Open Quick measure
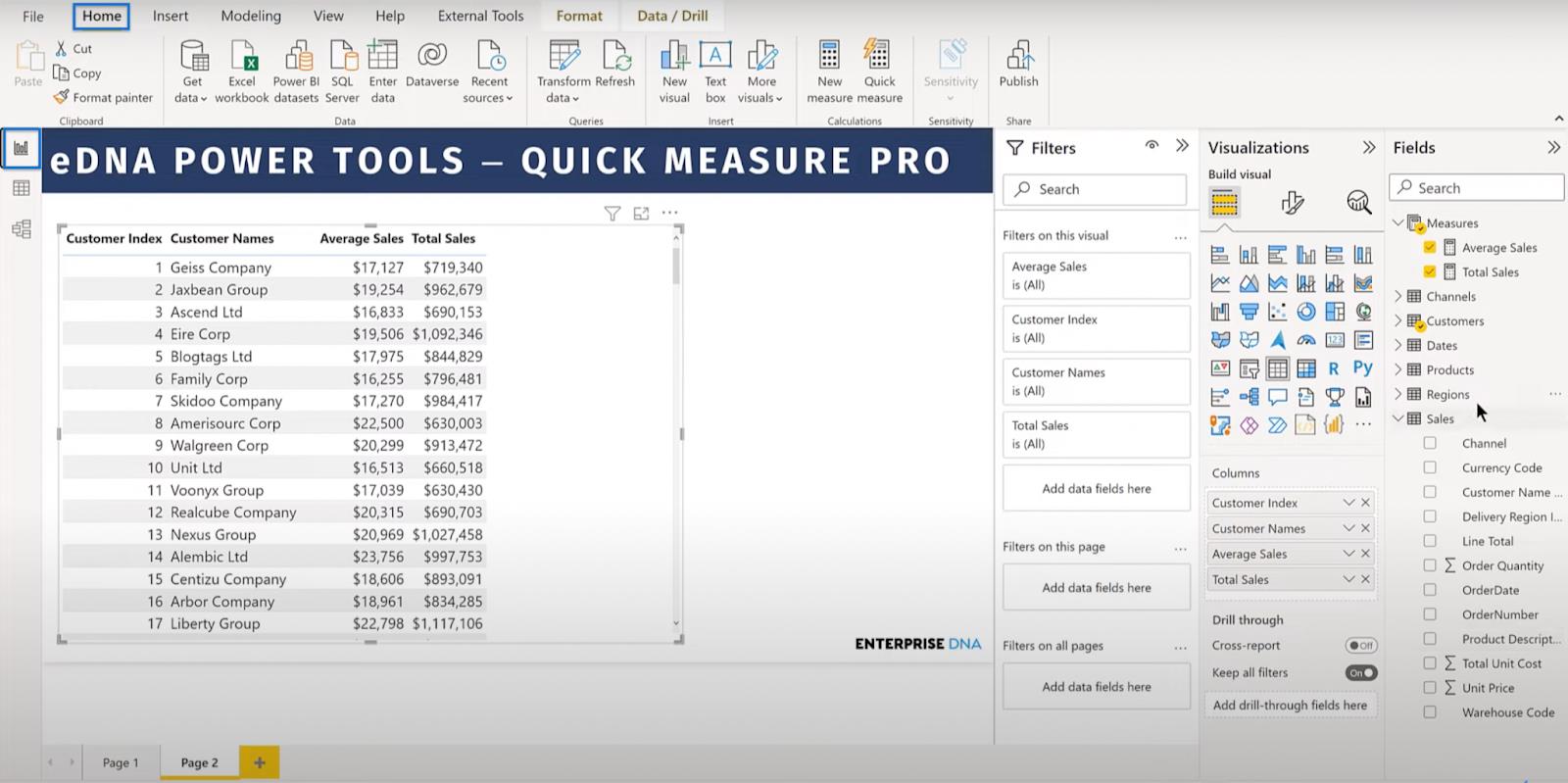The height and width of the screenshot is (783, 1568). pos(879,71)
